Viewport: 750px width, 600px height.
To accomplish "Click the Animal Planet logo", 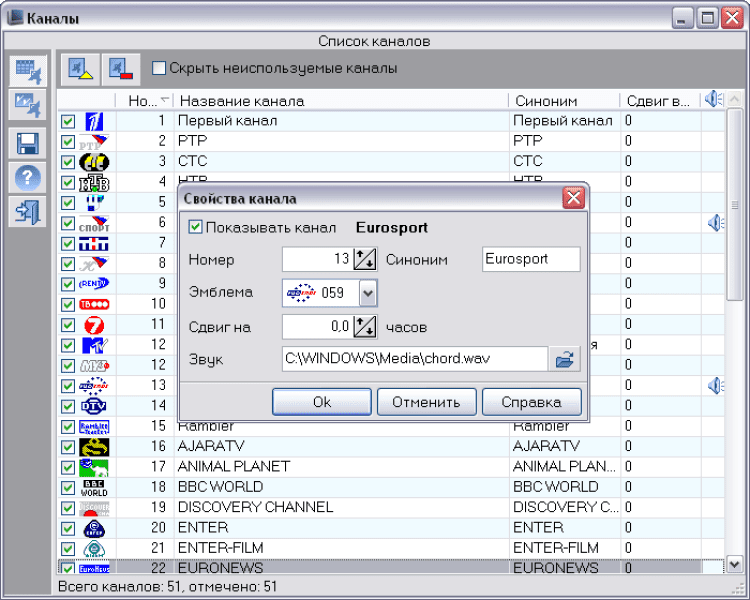I will pyautogui.click(x=94, y=467).
